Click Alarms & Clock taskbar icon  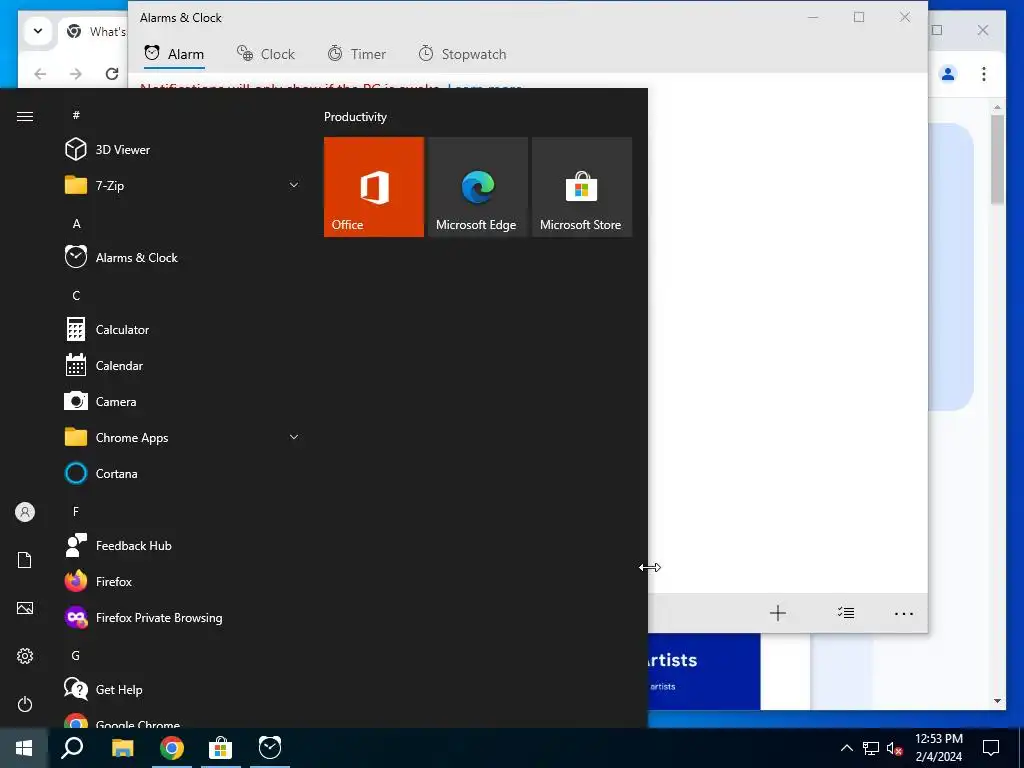click(270, 748)
